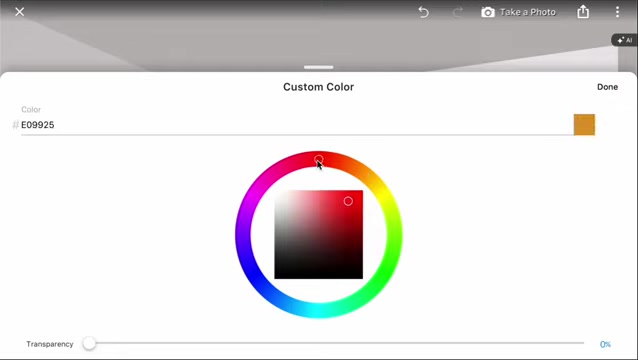Open the AI assistant badge
The height and width of the screenshot is (360, 638).
pyautogui.click(x=625, y=40)
